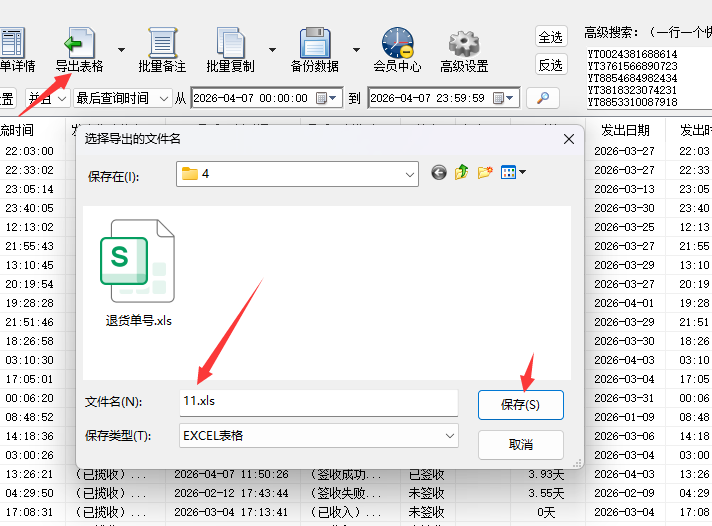
Task: Click the 取消 cancel button
Action: [520, 444]
